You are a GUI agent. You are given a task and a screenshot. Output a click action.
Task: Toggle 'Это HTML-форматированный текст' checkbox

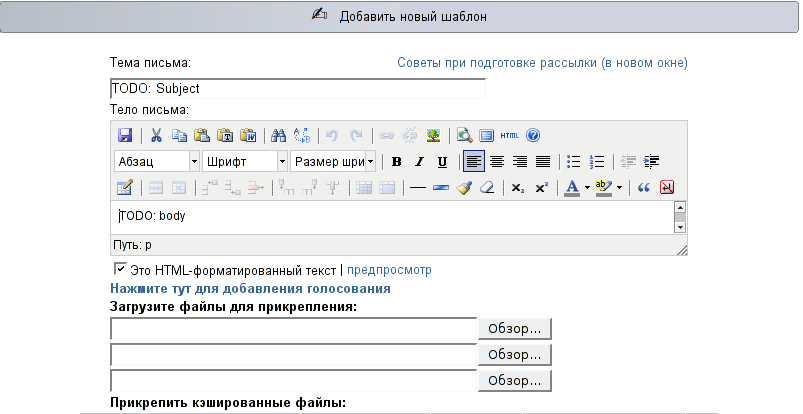point(120,269)
